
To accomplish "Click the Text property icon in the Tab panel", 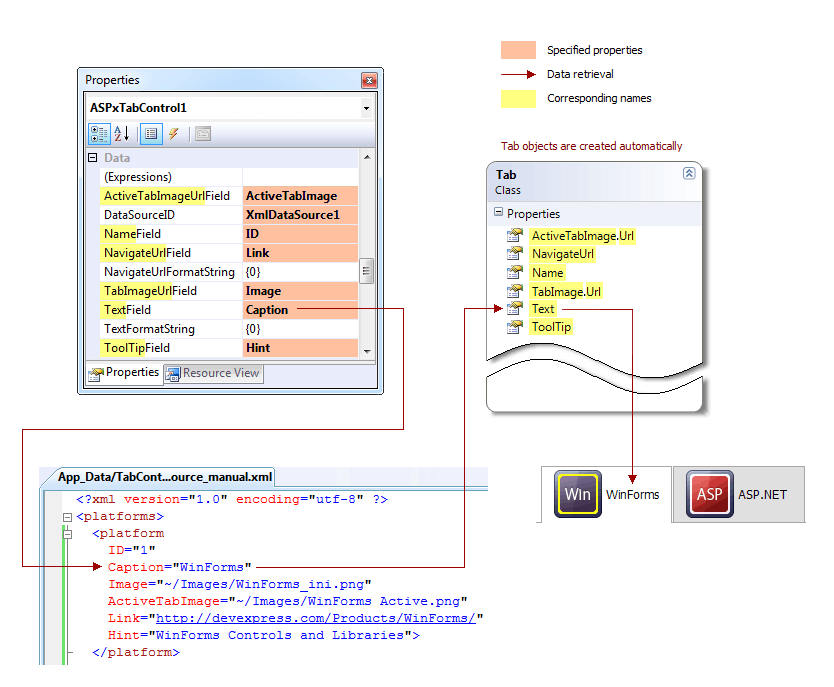I will coord(513,309).
